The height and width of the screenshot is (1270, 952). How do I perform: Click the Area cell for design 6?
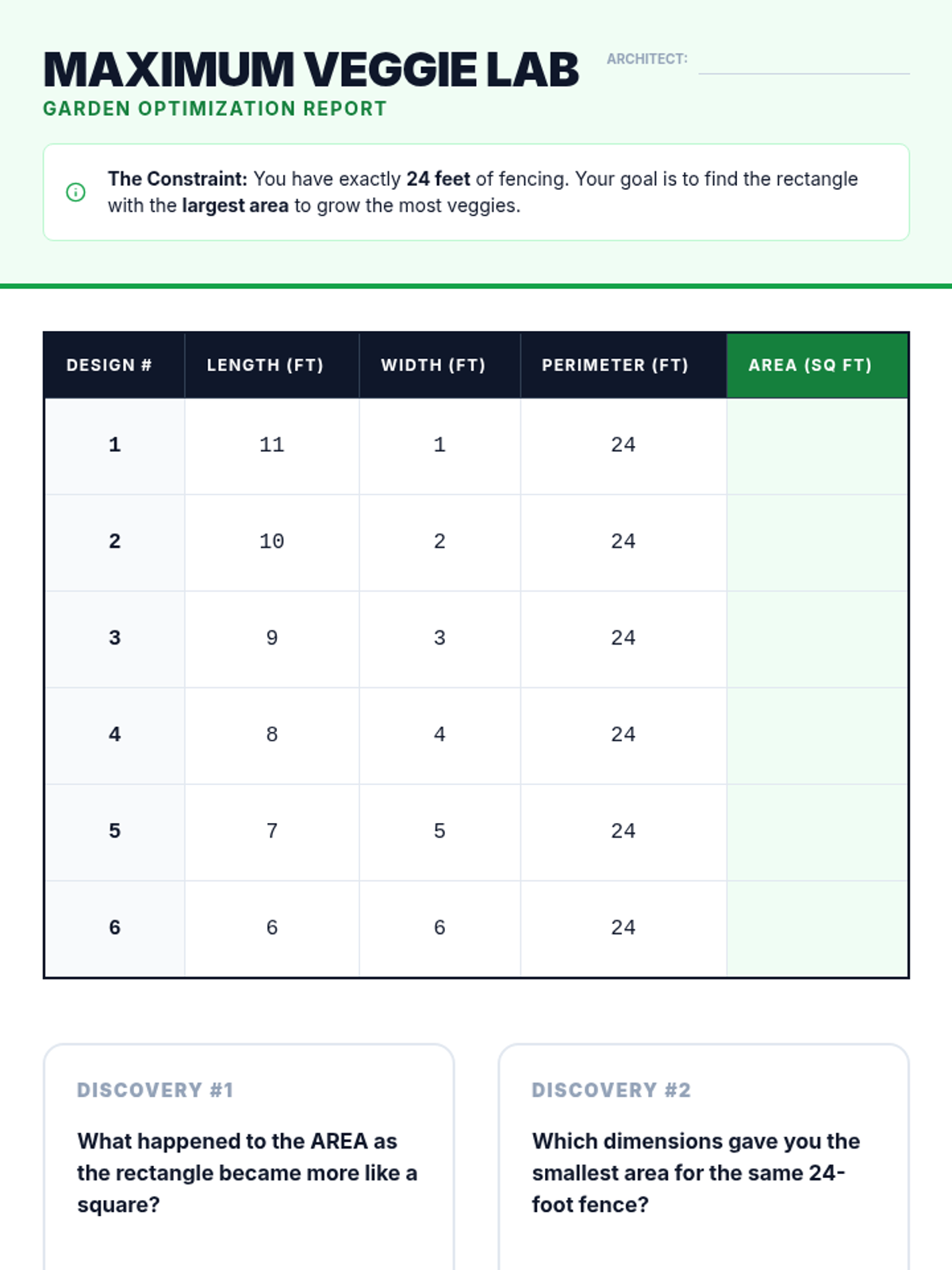(x=817, y=929)
